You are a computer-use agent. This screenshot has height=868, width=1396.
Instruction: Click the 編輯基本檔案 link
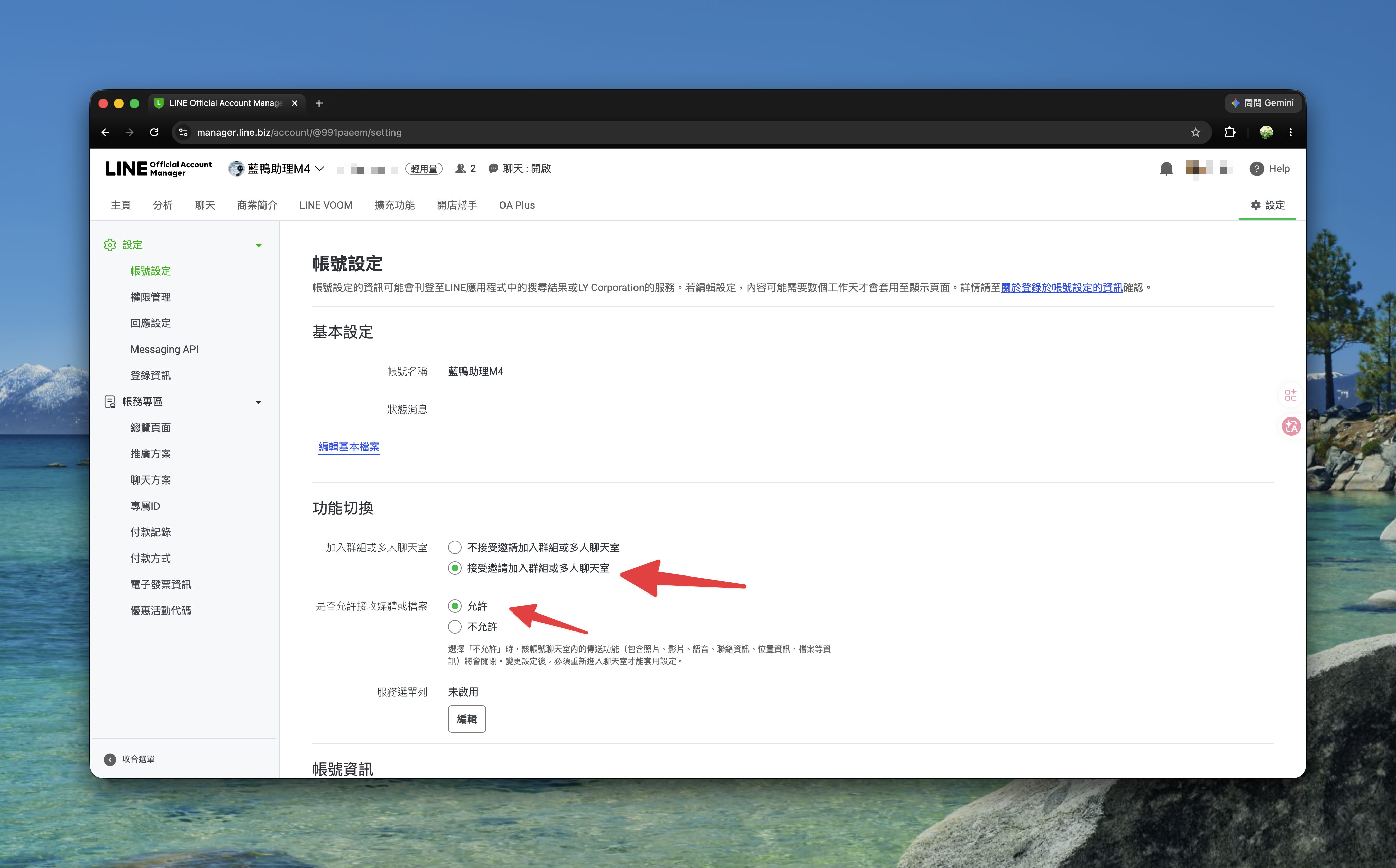click(x=349, y=447)
